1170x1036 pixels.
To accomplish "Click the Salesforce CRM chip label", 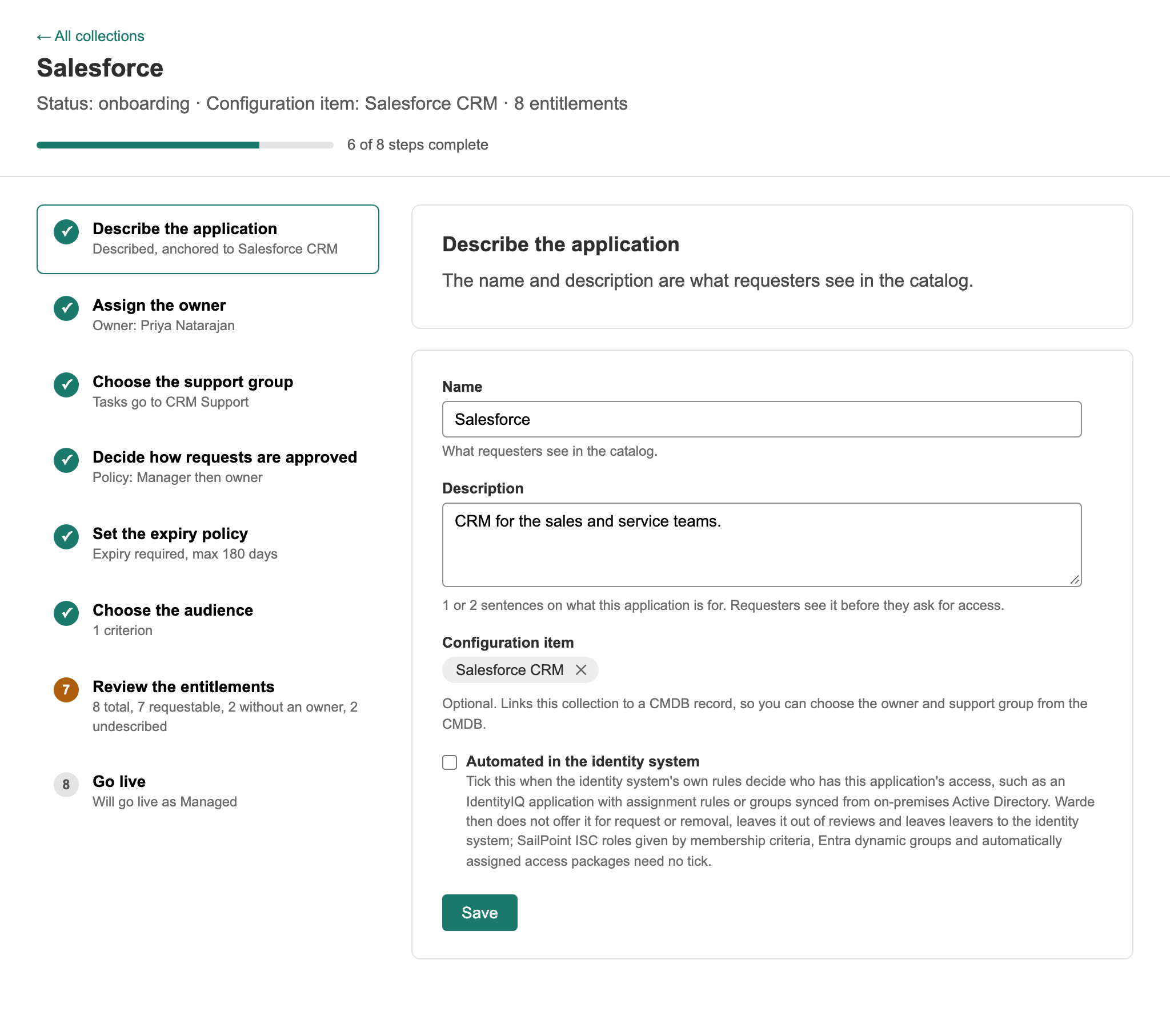I will pyautogui.click(x=510, y=670).
